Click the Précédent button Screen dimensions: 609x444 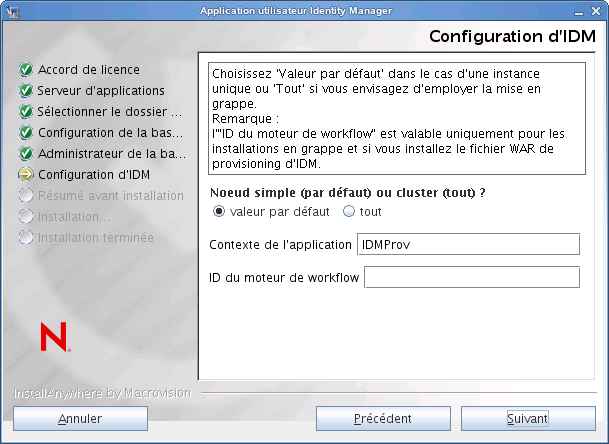coord(383,418)
